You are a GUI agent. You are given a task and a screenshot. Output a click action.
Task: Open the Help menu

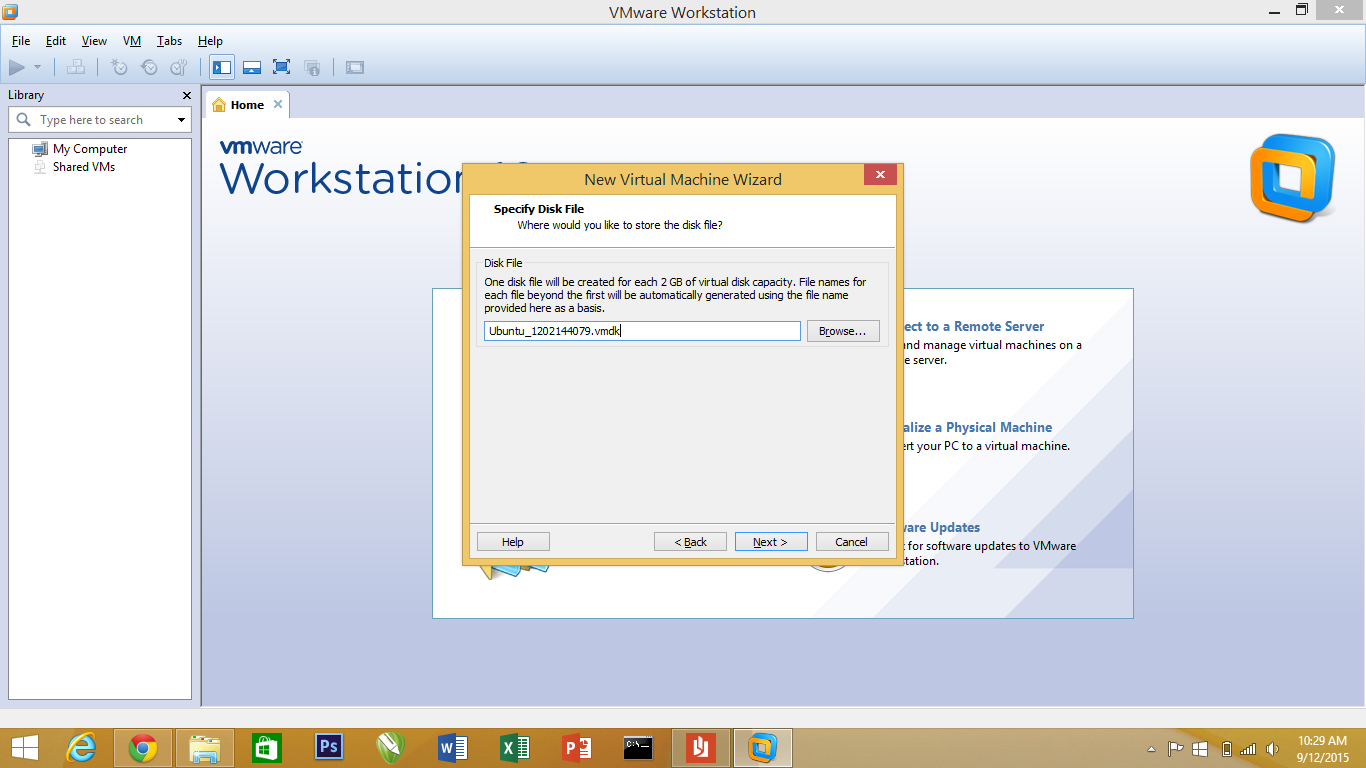pos(210,41)
